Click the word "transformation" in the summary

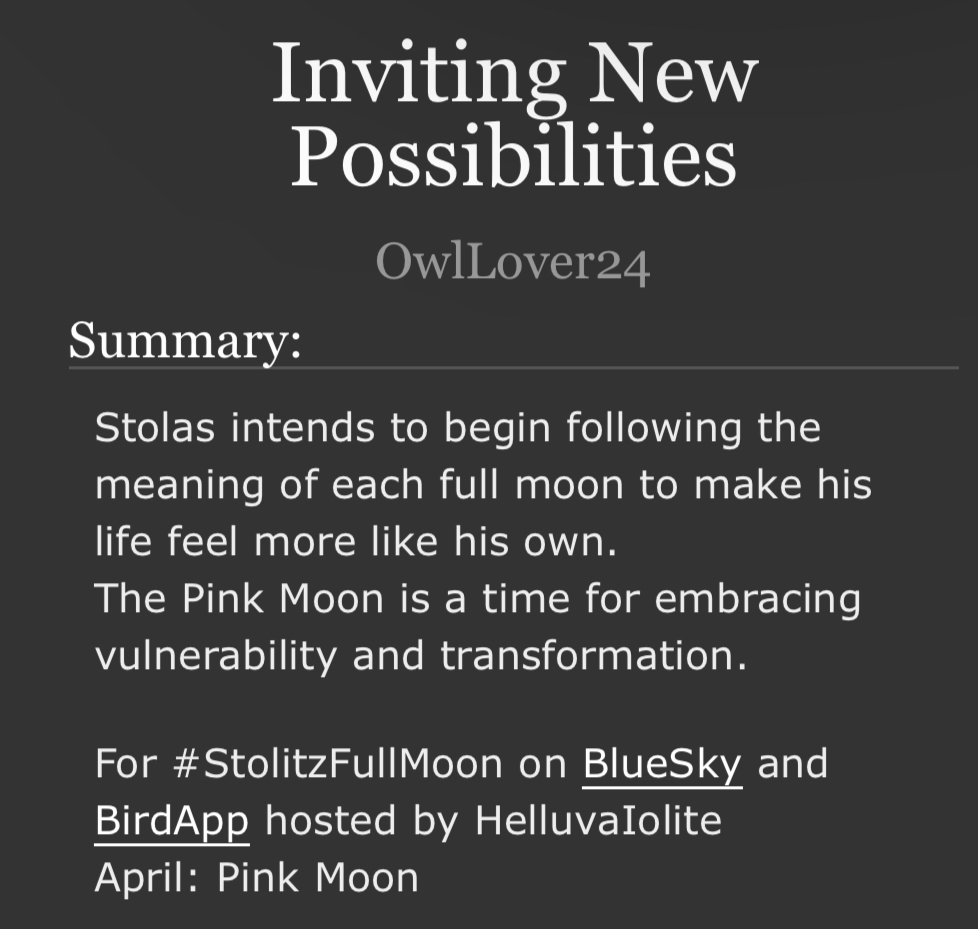[x=593, y=656]
